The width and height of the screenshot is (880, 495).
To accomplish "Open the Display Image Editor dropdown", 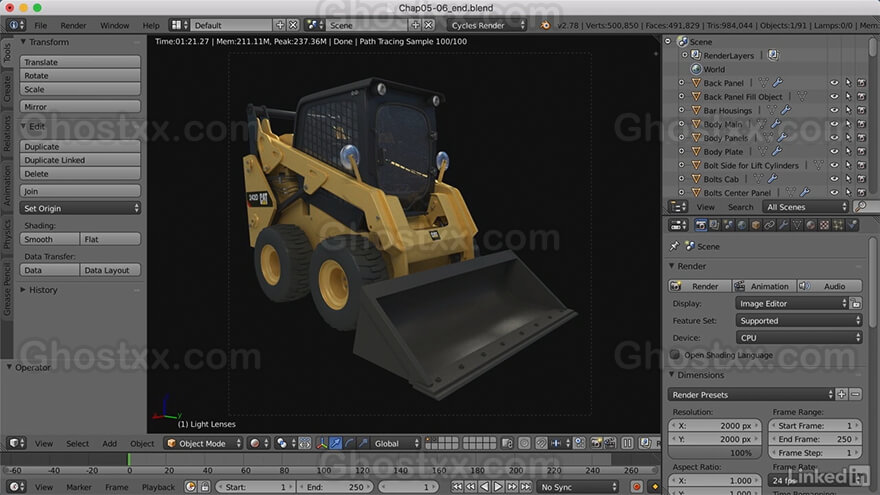I will click(791, 304).
